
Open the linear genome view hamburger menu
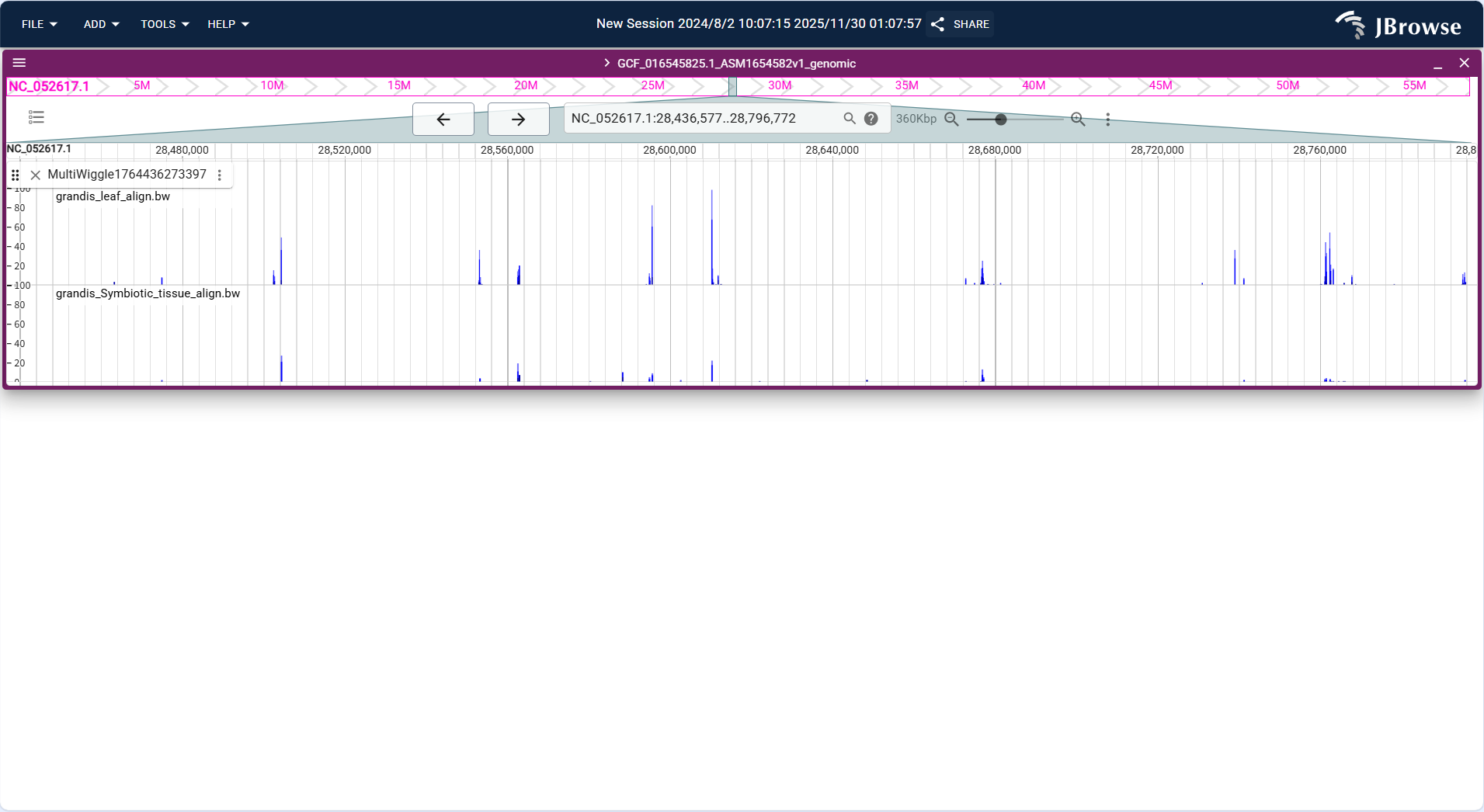(19, 62)
